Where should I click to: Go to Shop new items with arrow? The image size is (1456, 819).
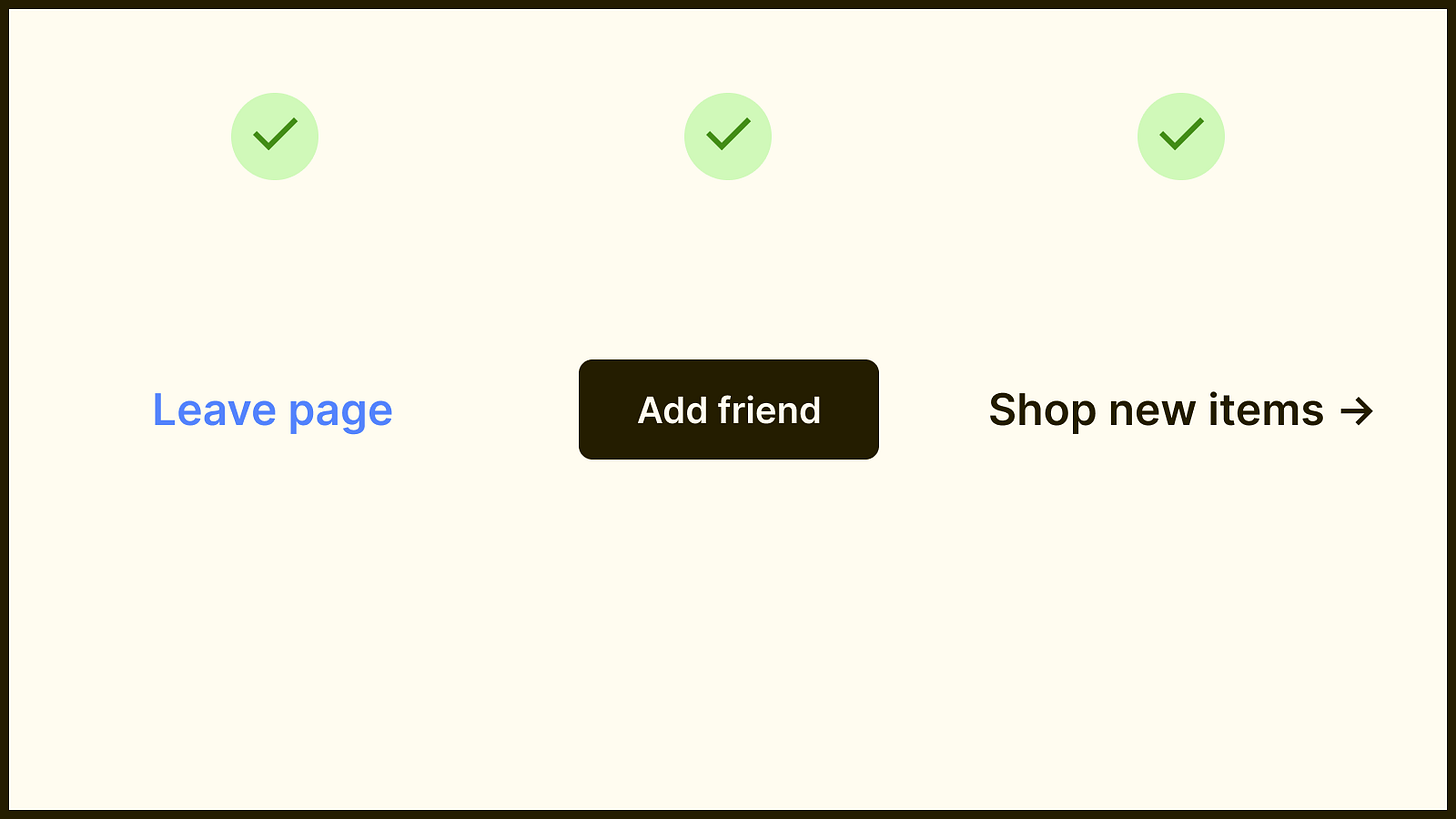click(x=1181, y=410)
